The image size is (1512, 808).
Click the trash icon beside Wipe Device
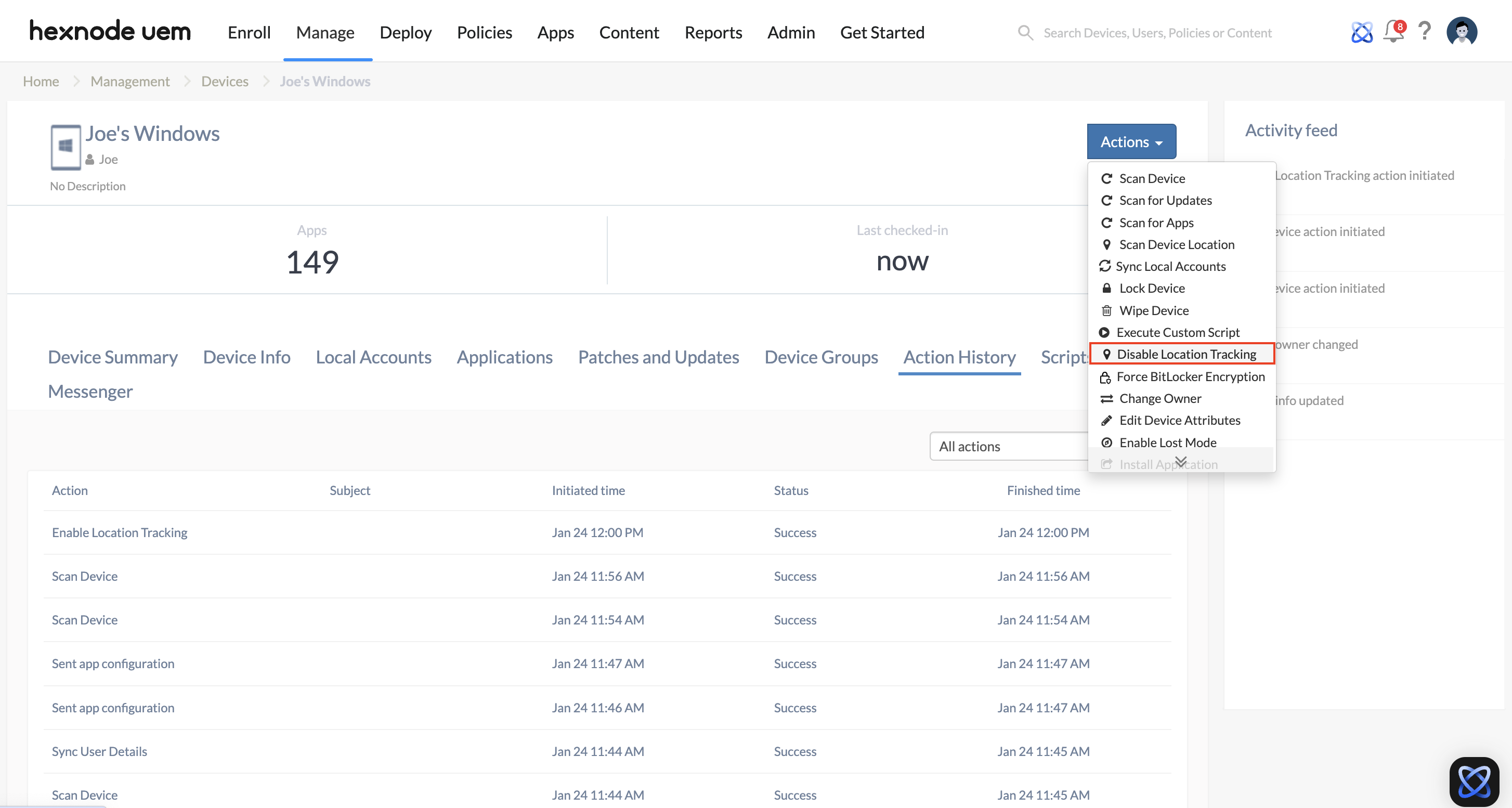click(1106, 310)
